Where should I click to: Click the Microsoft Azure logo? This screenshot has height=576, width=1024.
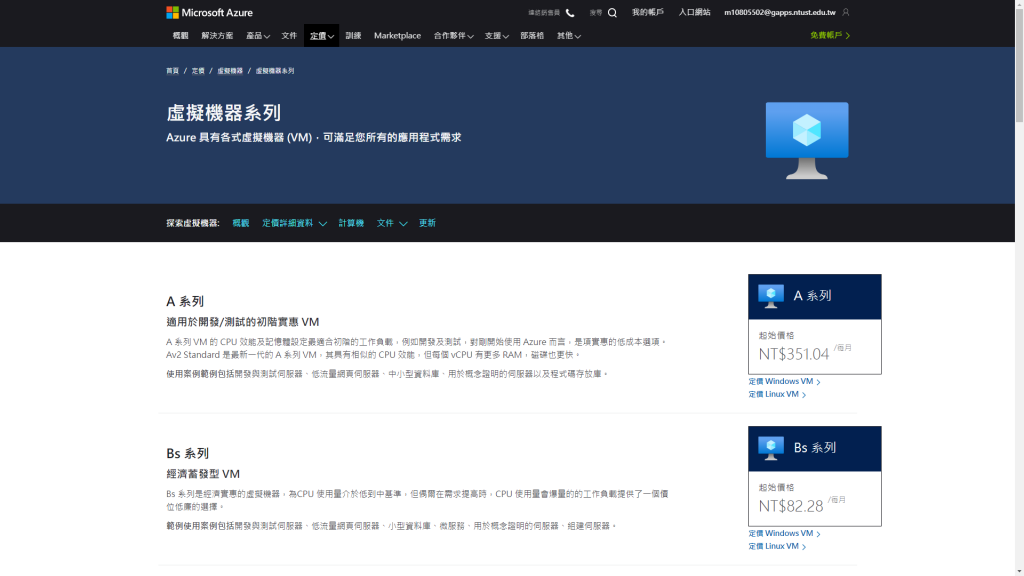pyautogui.click(x=209, y=12)
